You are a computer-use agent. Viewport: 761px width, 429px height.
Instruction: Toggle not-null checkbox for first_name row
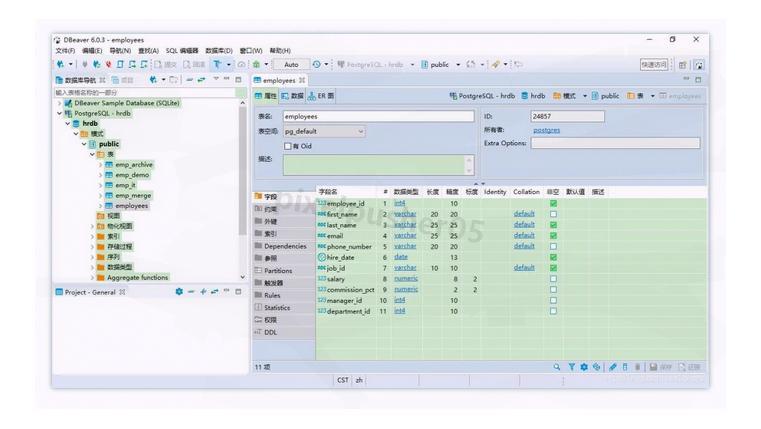[x=553, y=214]
